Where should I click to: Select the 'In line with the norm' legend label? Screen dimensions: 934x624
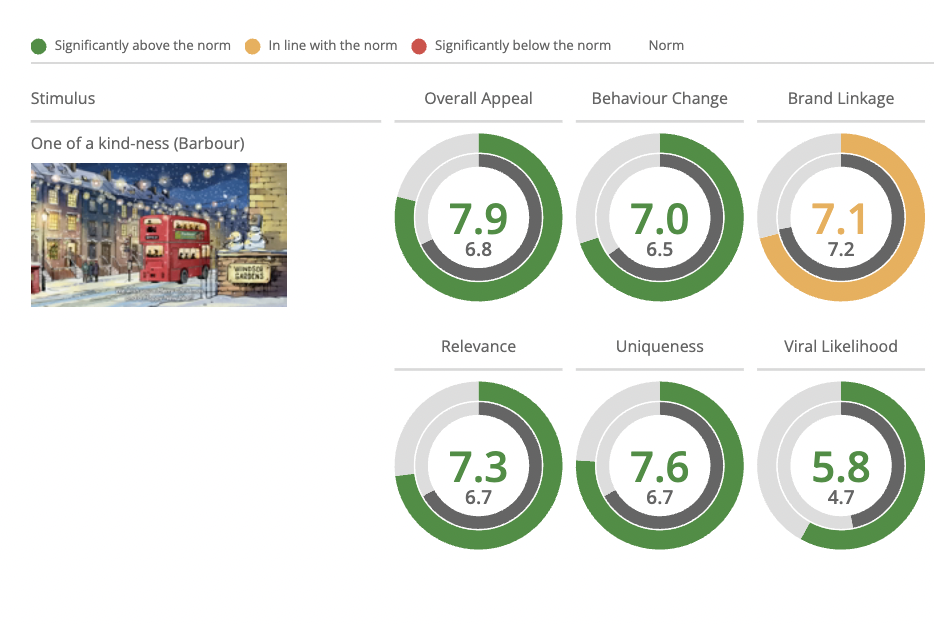pos(332,46)
